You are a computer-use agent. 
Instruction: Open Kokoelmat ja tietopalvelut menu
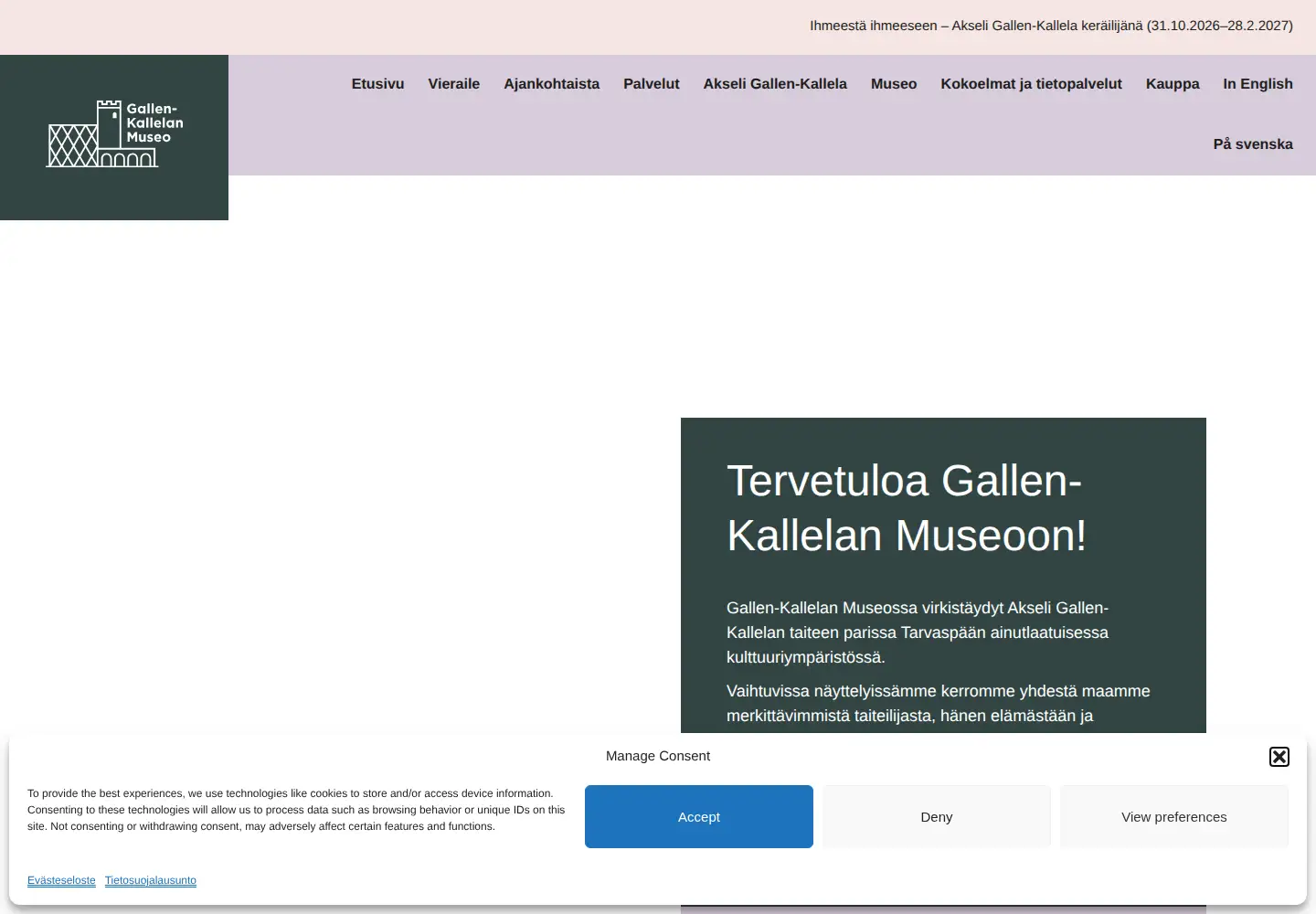click(1031, 84)
